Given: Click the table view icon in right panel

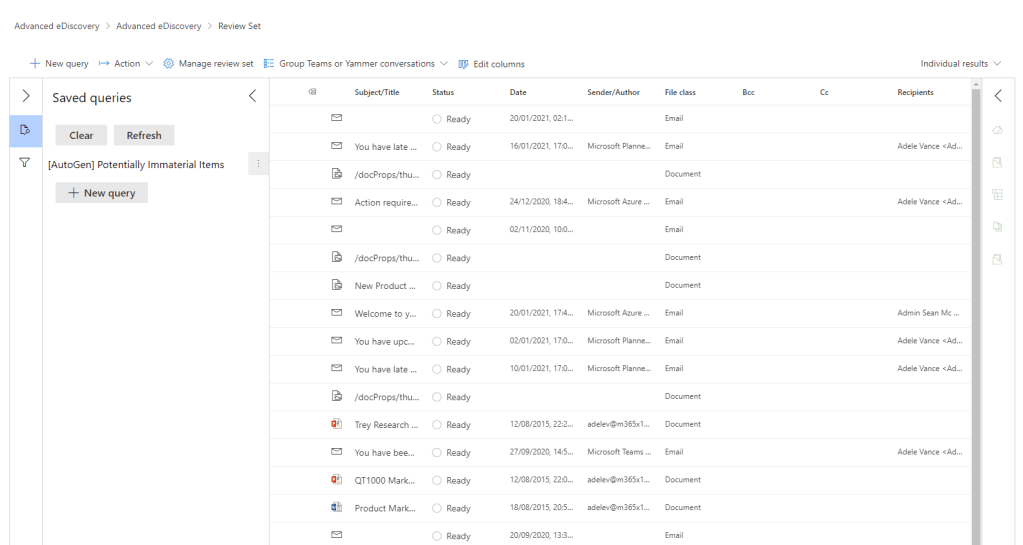Looking at the screenshot, I should coord(997,195).
